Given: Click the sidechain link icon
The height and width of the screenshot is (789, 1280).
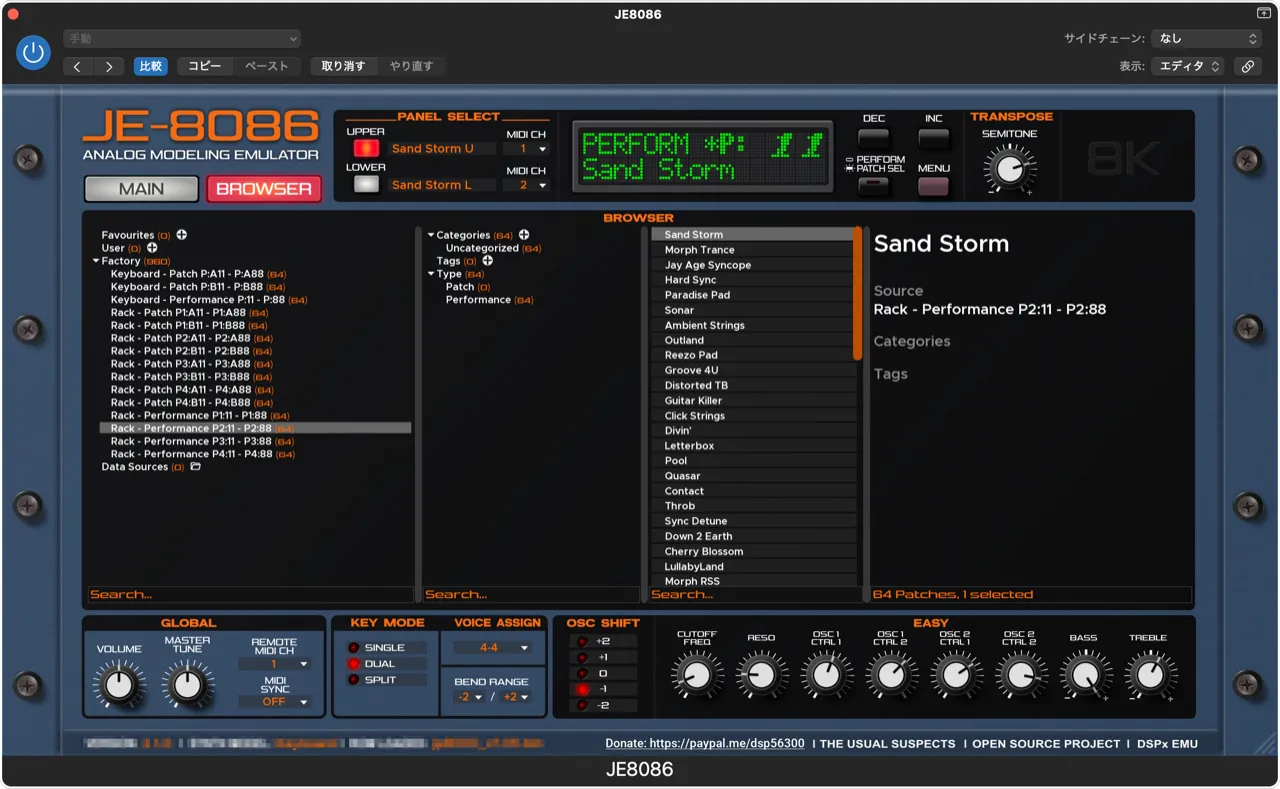Looking at the screenshot, I should click(1247, 66).
